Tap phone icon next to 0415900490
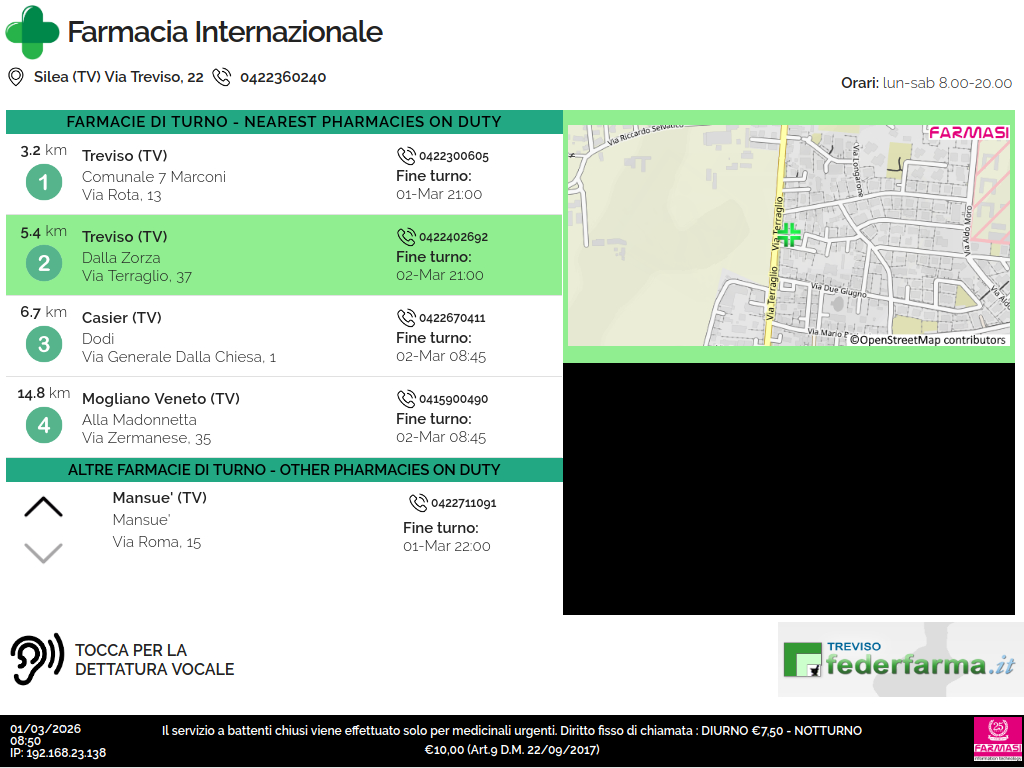This screenshot has height=768, width=1024. 406,399
